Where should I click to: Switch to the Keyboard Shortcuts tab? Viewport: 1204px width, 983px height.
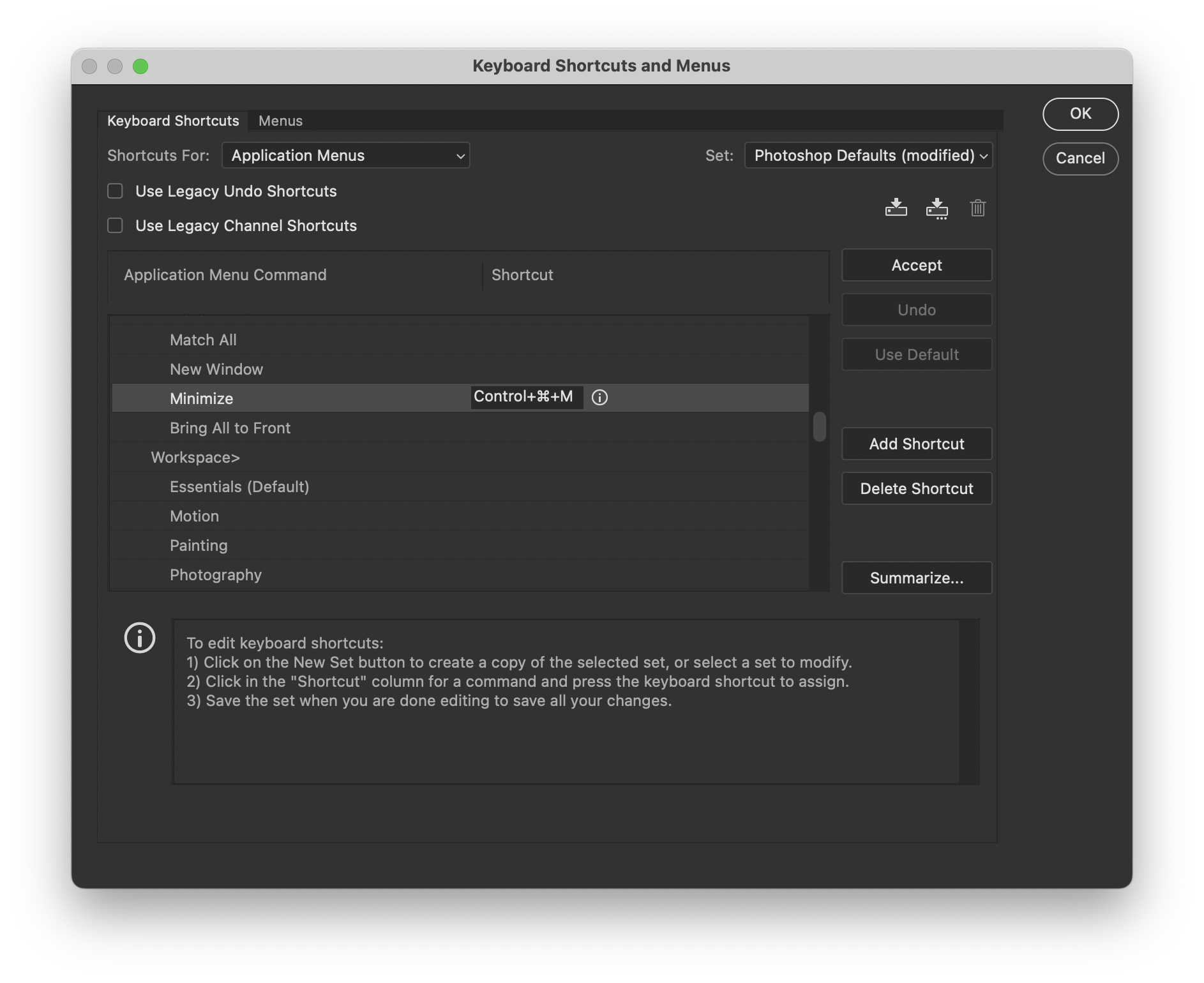pyautogui.click(x=173, y=121)
